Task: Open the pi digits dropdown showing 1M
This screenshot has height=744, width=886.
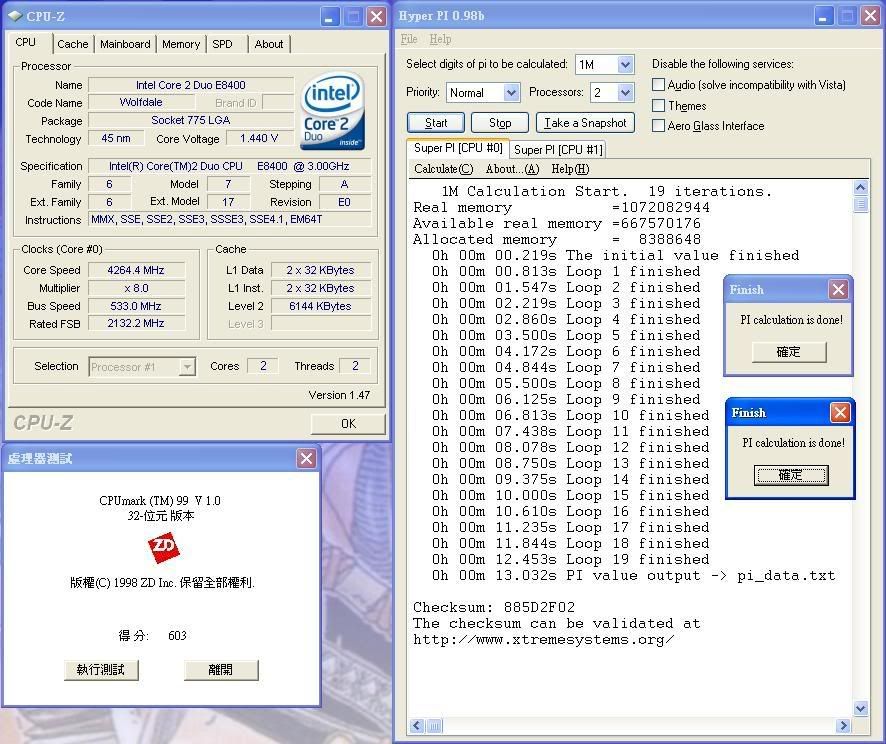Action: [625, 64]
